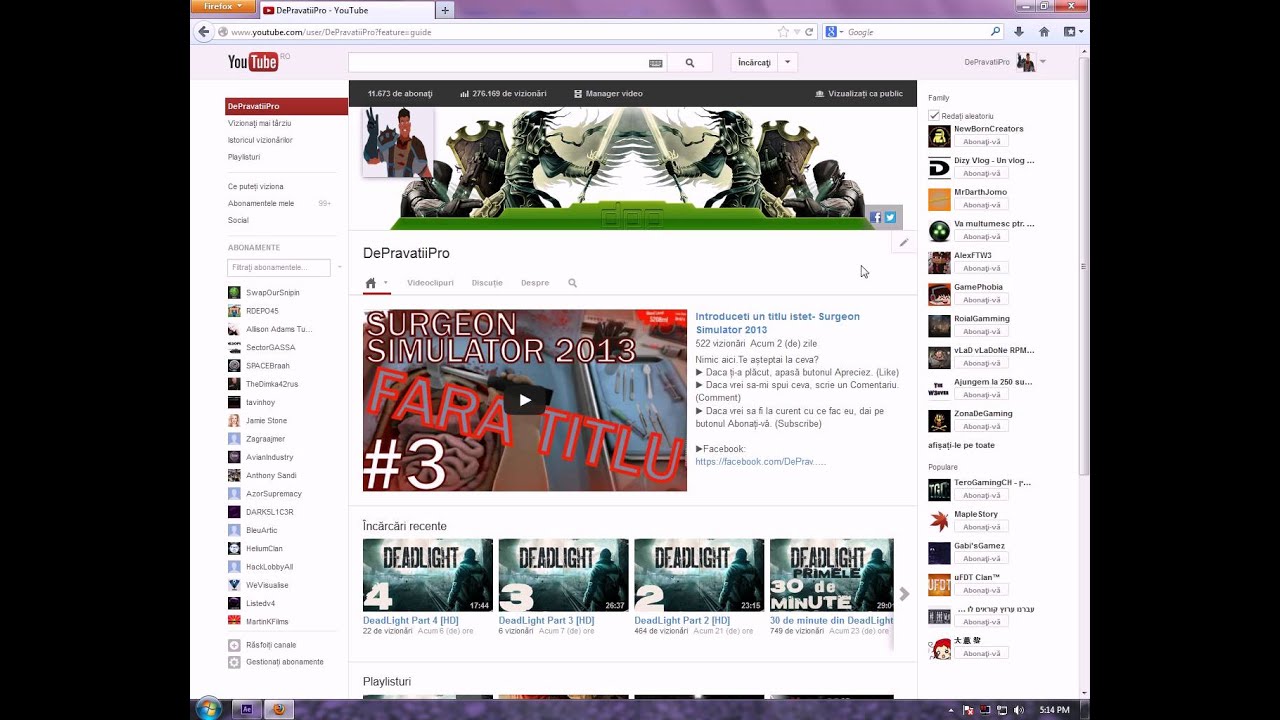Open Firefox in the taskbar
Image resolution: width=1280 pixels, height=720 pixels.
(279, 709)
